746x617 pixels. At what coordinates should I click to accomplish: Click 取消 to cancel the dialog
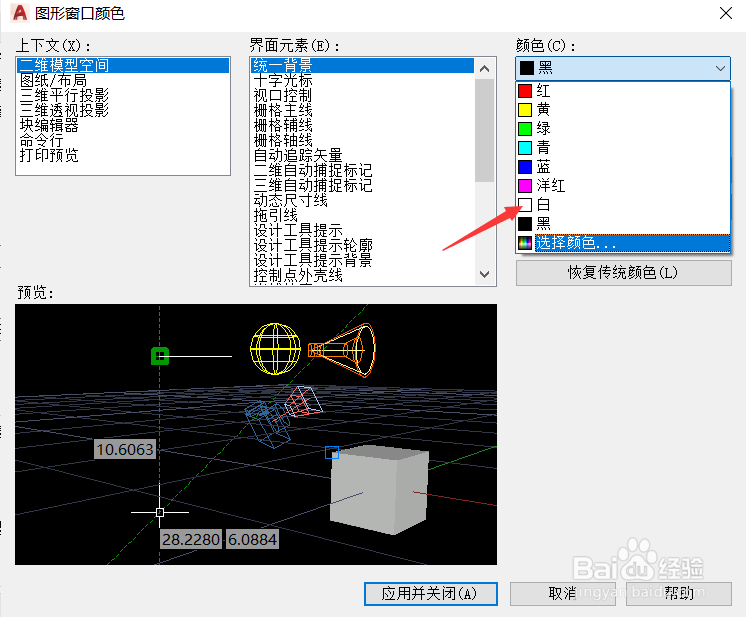pyautogui.click(x=563, y=594)
